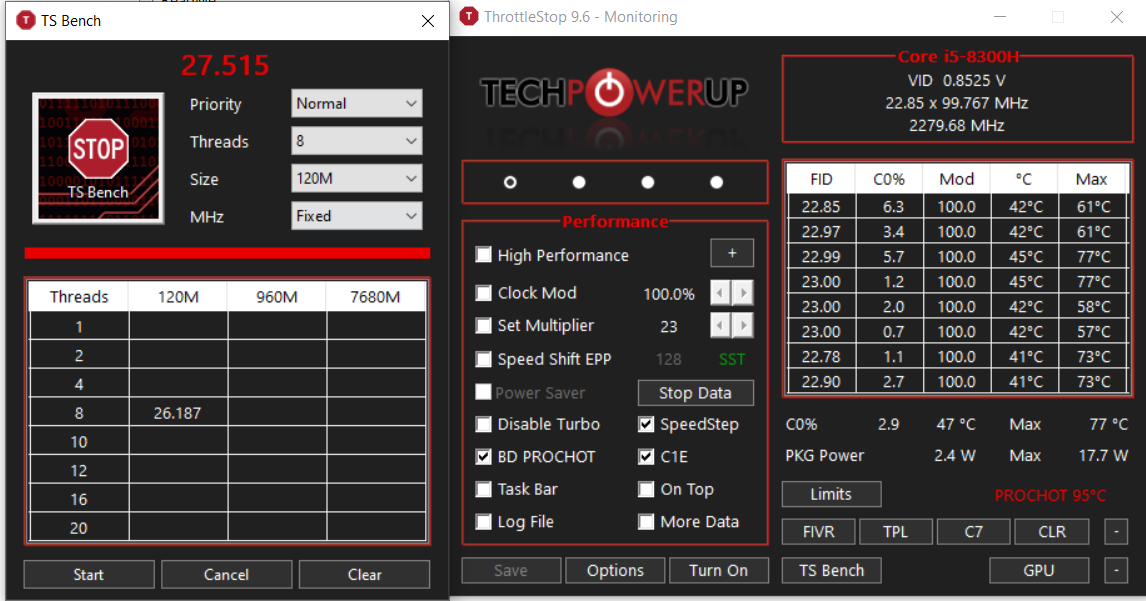The height and width of the screenshot is (601, 1146).
Task: Click the ThrottleStop title bar icon
Action: 468,16
